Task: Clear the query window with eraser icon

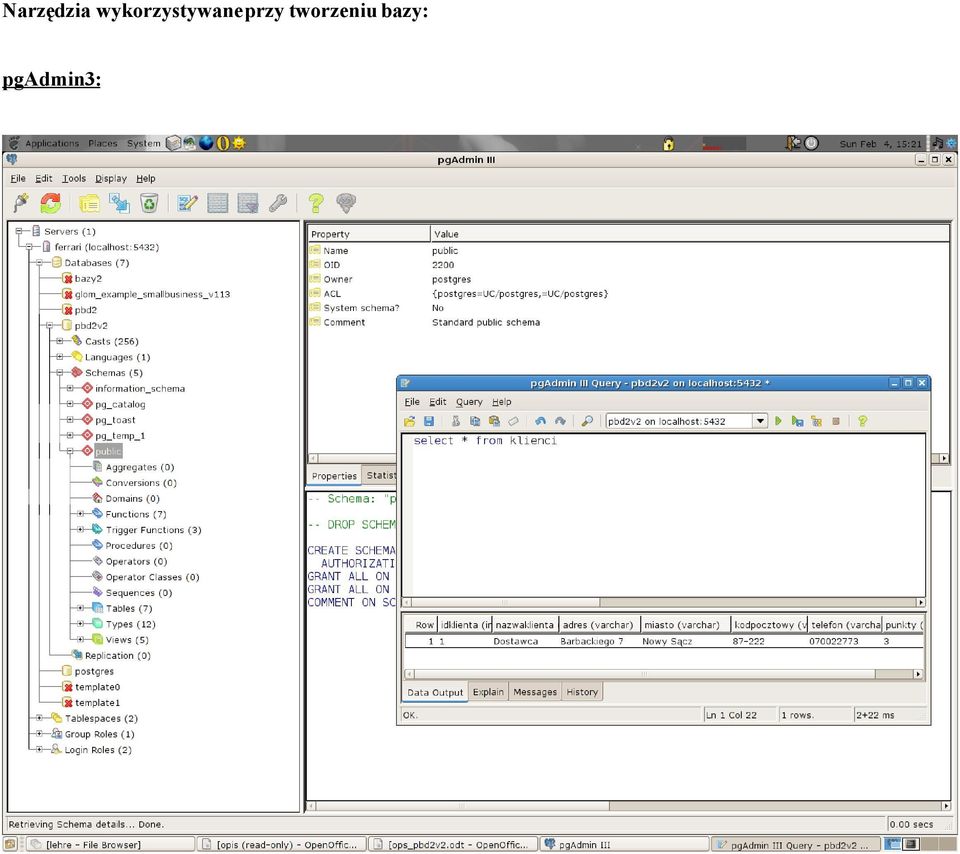Action: click(x=514, y=421)
